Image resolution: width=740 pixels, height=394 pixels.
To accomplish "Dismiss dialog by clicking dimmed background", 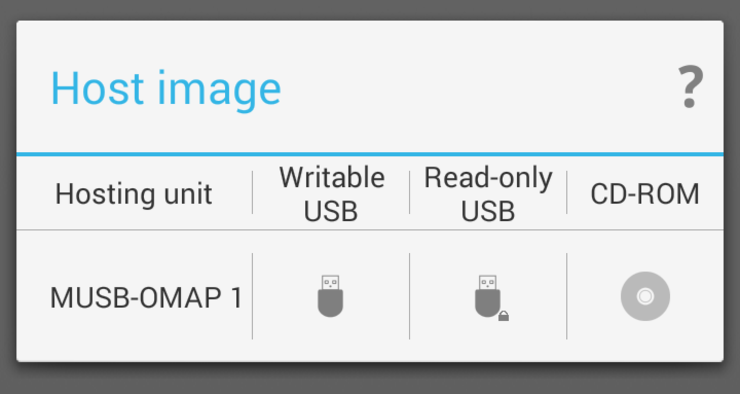I will (370, 380).
